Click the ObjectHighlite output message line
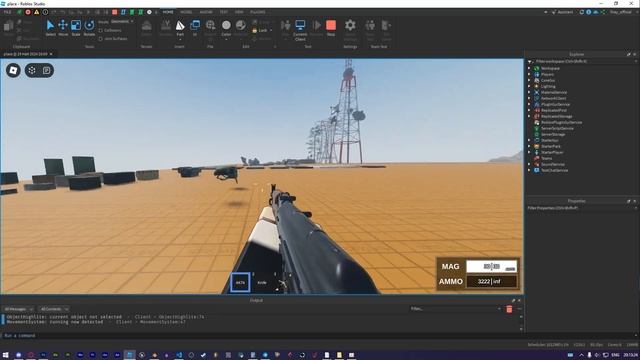The image size is (640, 360). [105, 317]
